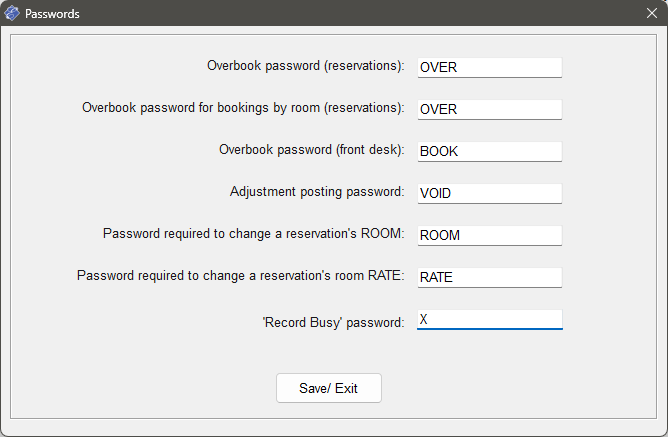Click the label about changing a reservation's ROOM

[x=253, y=234]
